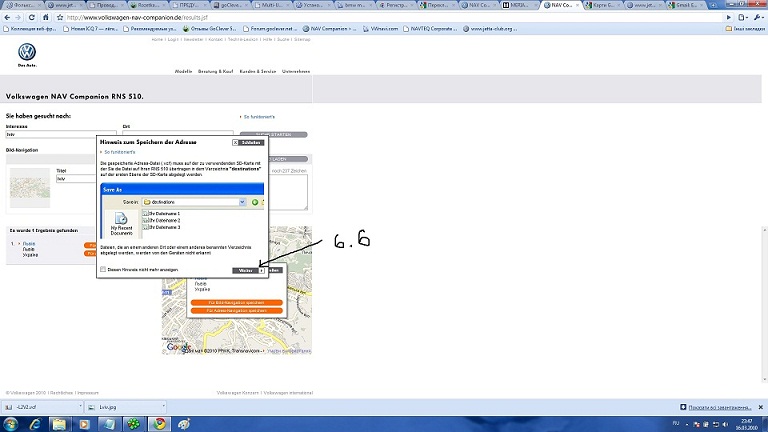Open the ICQ flower taskbar icon
The width and height of the screenshot is (768, 432).
click(x=133, y=424)
